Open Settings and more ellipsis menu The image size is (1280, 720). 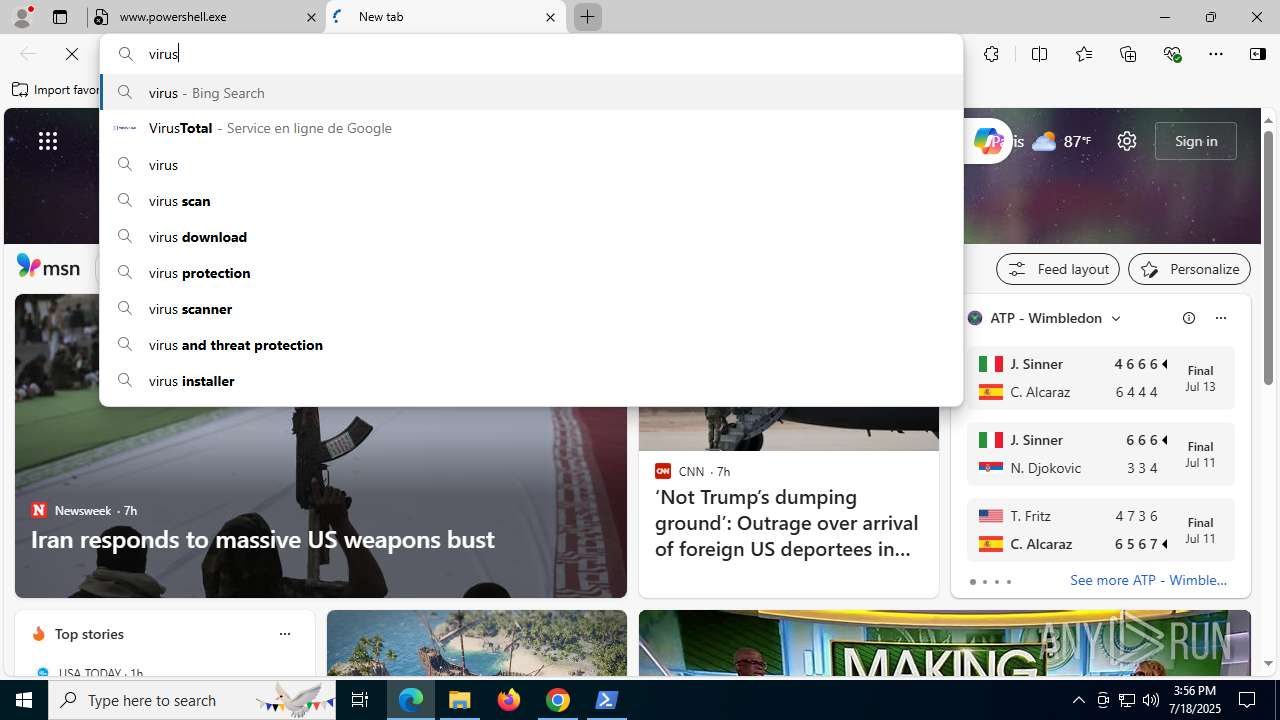pos(1216,54)
